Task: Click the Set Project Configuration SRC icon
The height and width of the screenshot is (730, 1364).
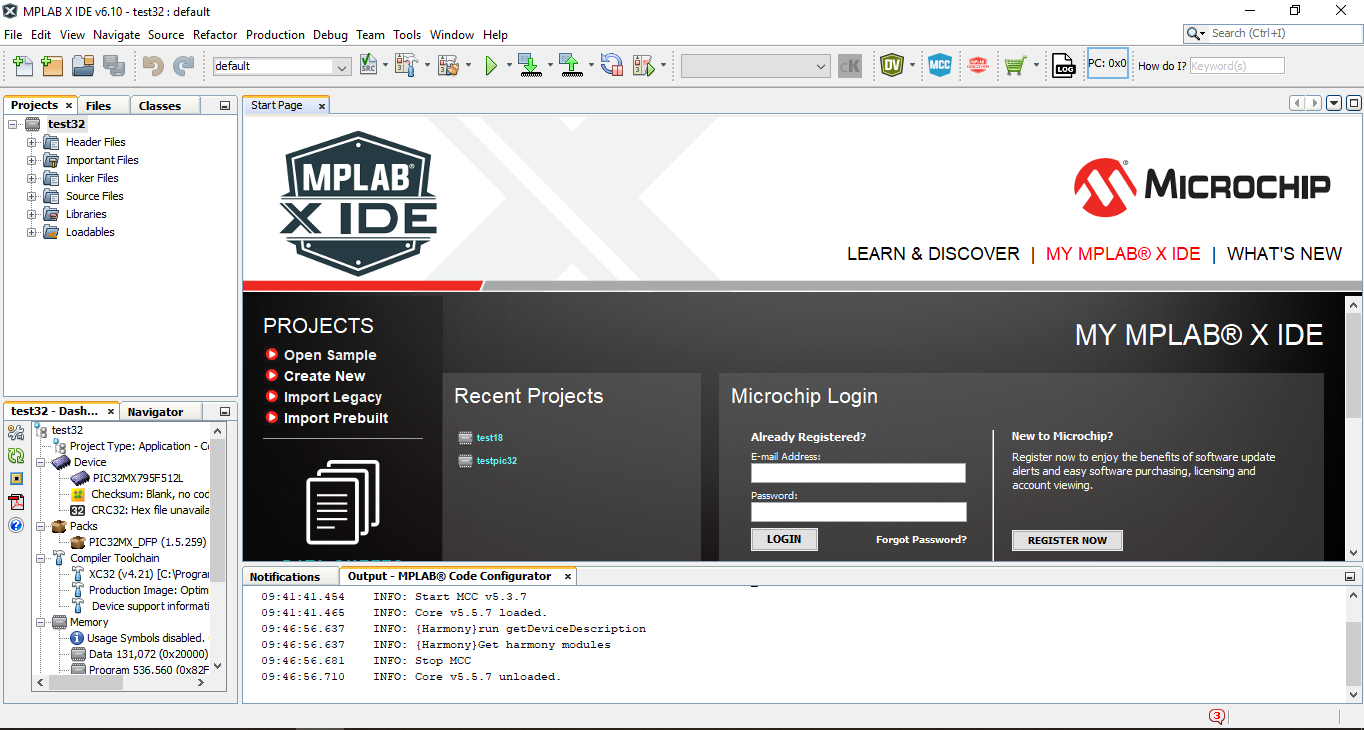Action: [367, 66]
